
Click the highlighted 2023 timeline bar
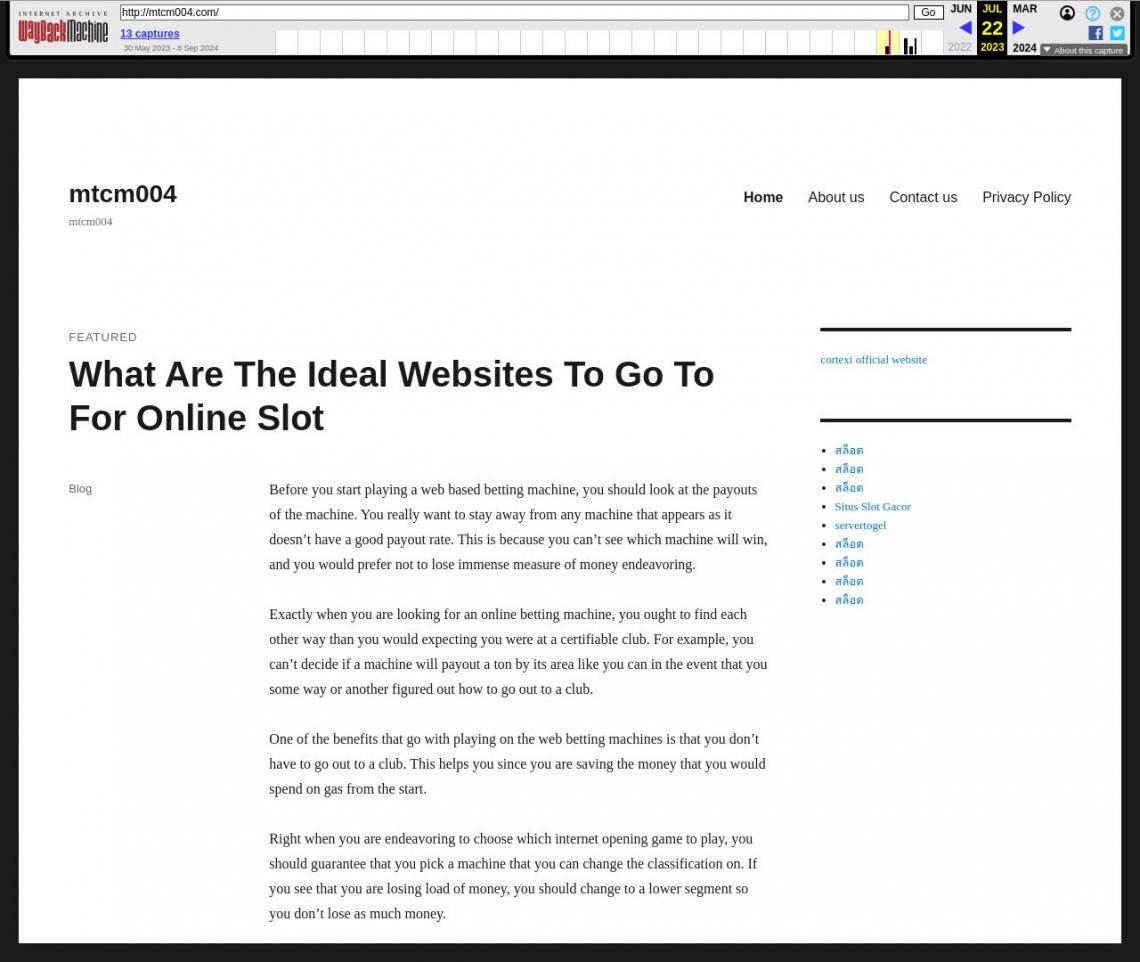pyautogui.click(x=887, y=43)
